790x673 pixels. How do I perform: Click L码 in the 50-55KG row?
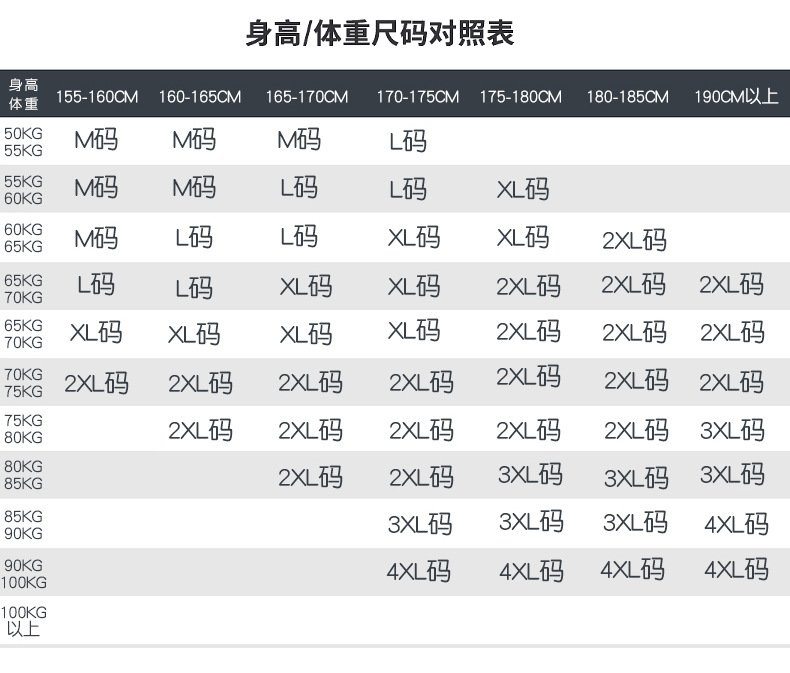click(x=408, y=141)
